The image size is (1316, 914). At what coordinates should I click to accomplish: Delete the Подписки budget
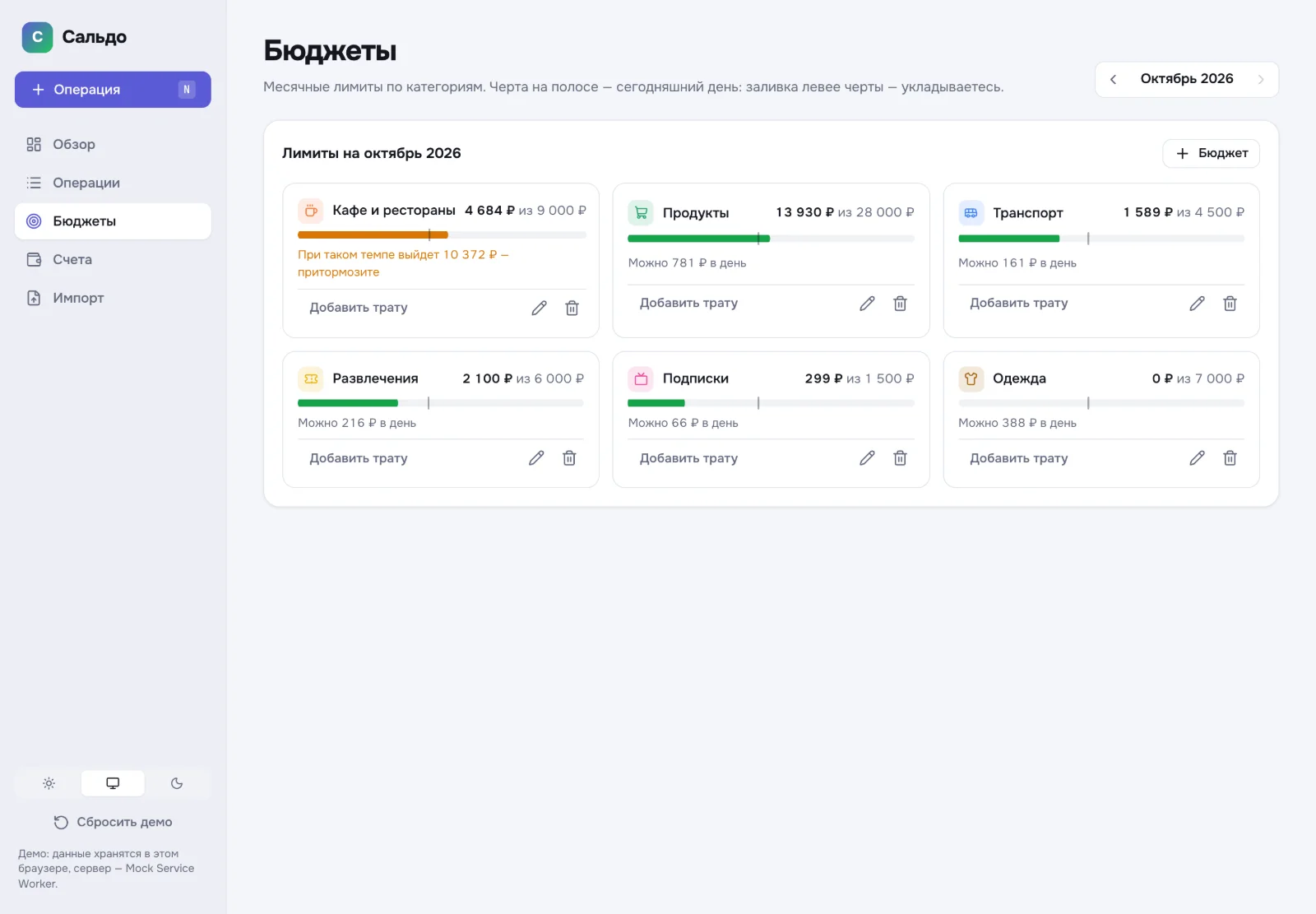click(x=900, y=458)
